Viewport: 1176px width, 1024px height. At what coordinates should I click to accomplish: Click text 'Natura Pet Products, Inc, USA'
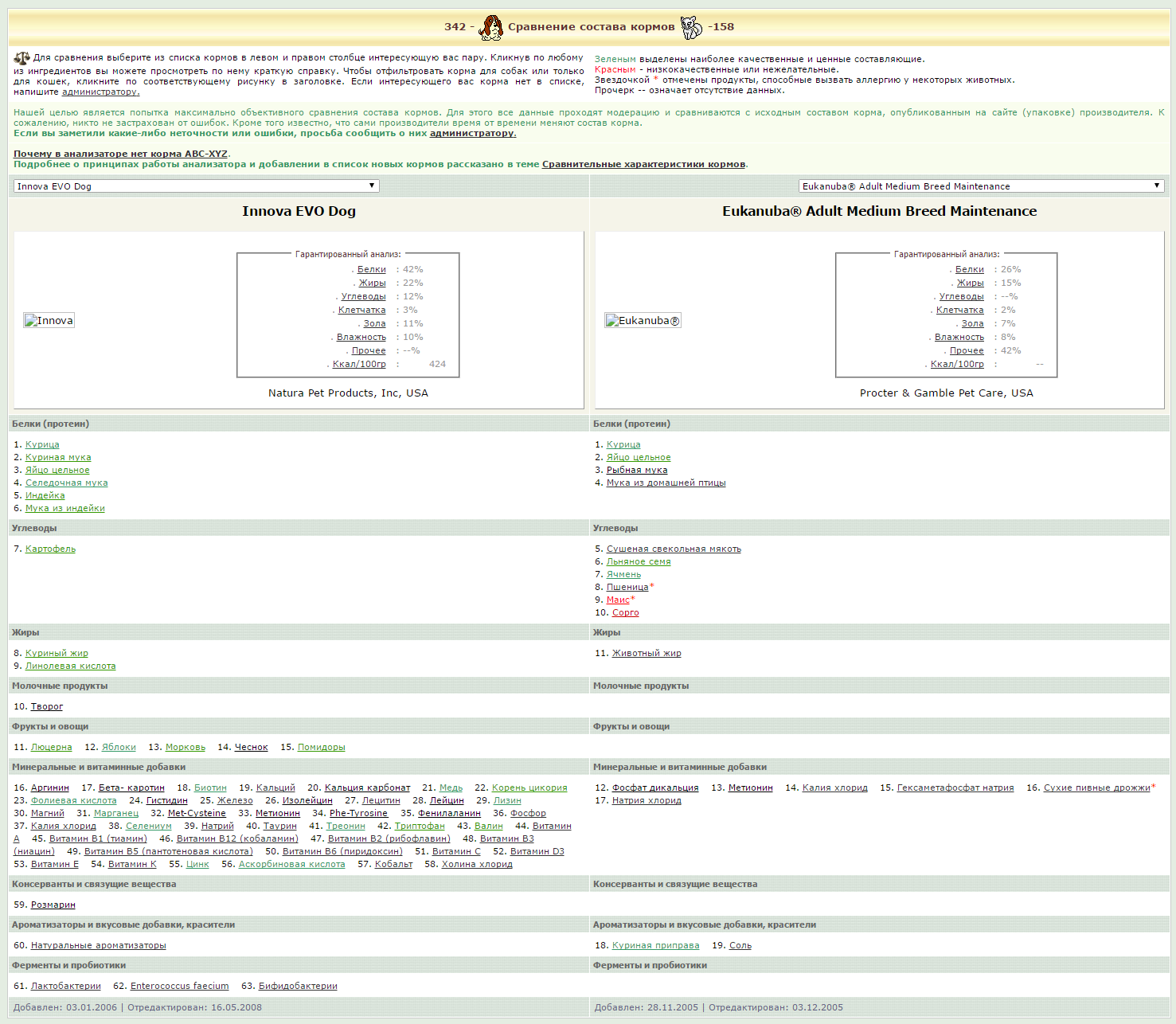[x=348, y=393]
